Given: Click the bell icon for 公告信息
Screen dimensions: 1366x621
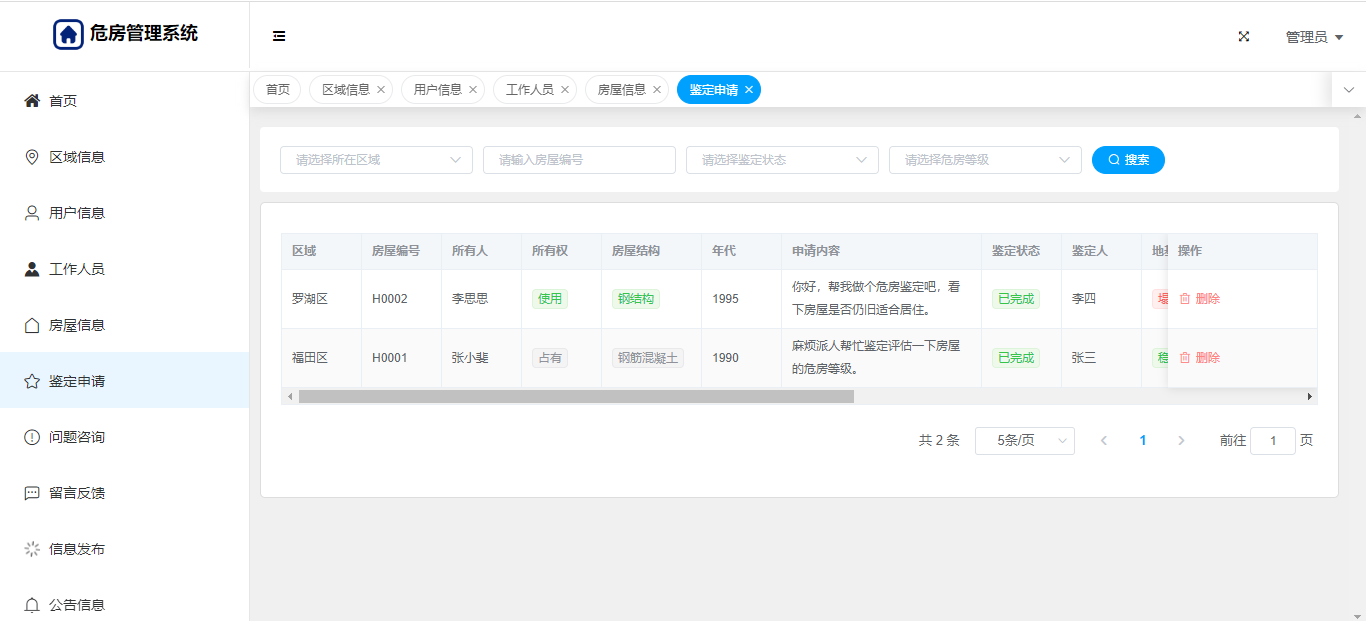Looking at the screenshot, I should coord(32,605).
